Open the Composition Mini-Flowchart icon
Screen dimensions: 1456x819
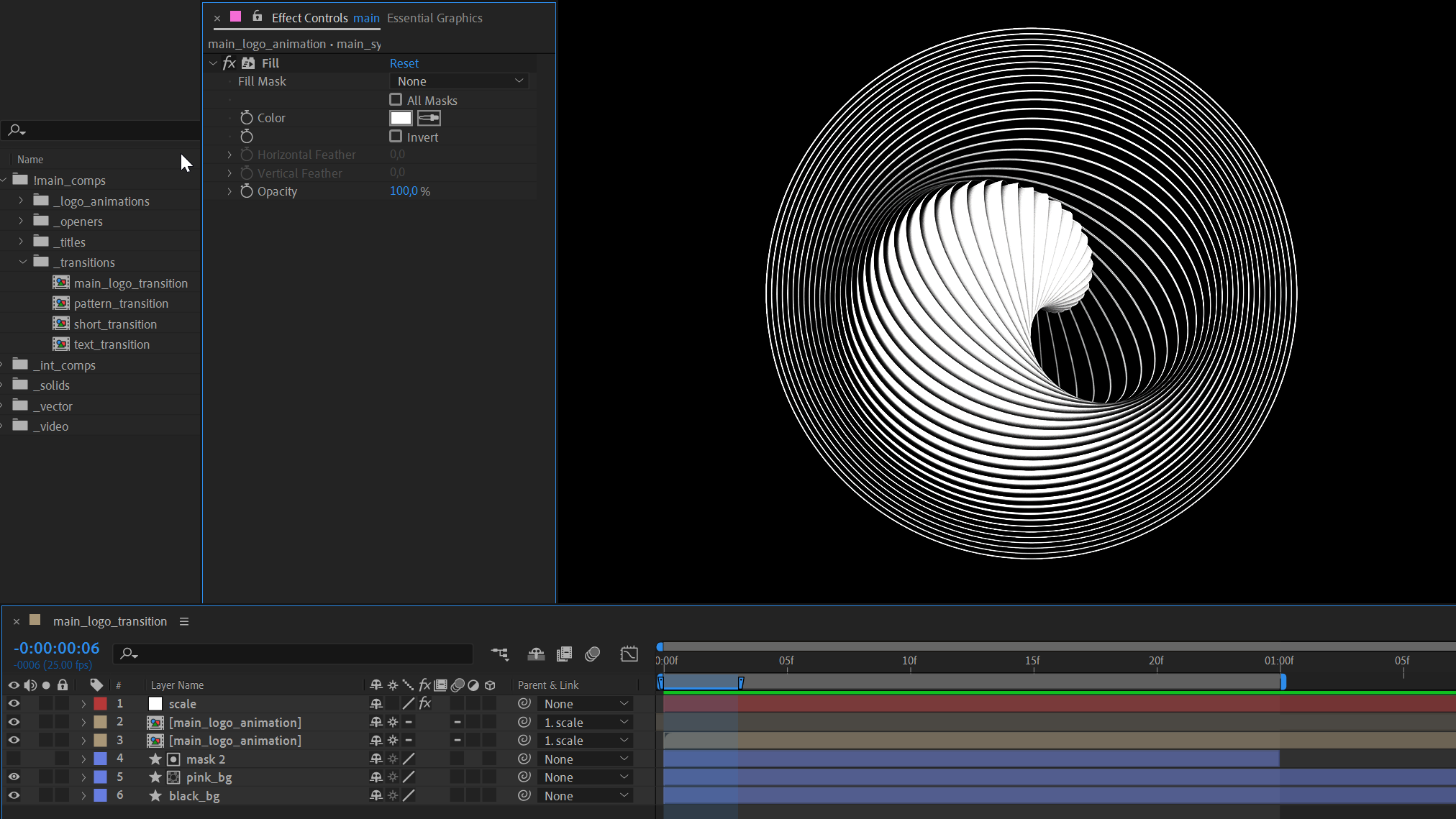(x=500, y=654)
